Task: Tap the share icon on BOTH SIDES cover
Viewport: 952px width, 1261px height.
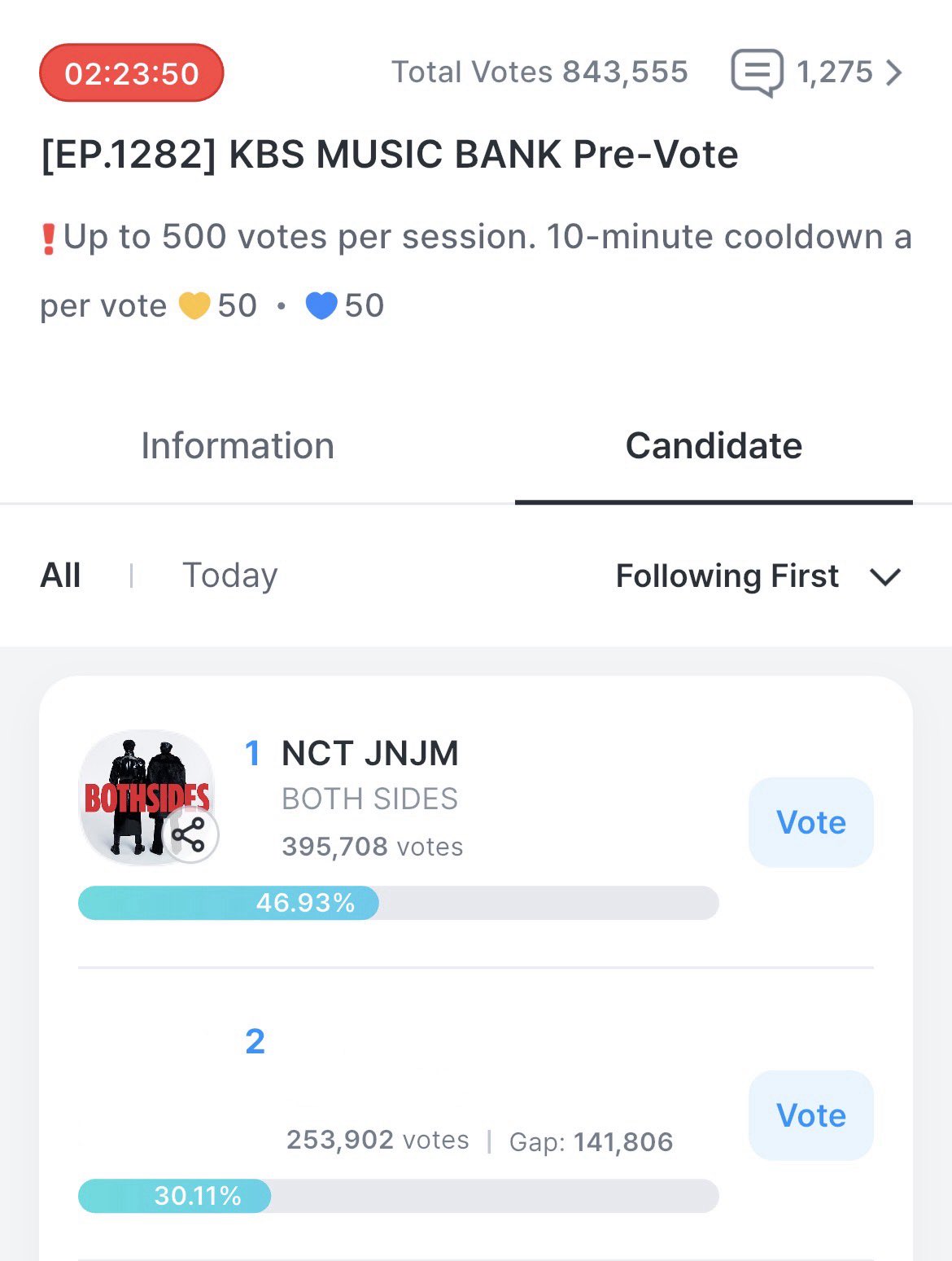Action: click(x=190, y=835)
